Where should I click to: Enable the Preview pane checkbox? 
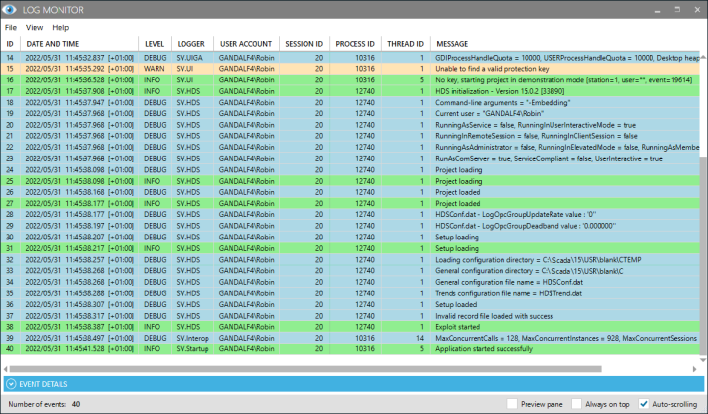(x=511, y=404)
